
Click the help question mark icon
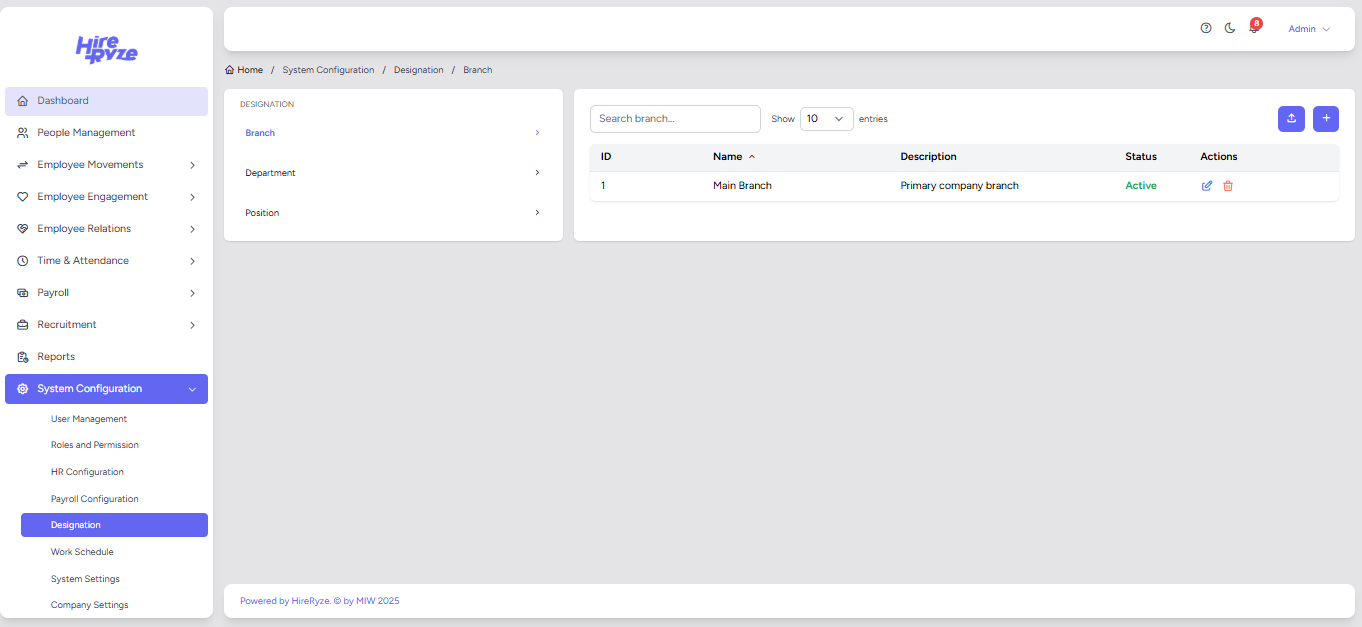click(x=1206, y=29)
